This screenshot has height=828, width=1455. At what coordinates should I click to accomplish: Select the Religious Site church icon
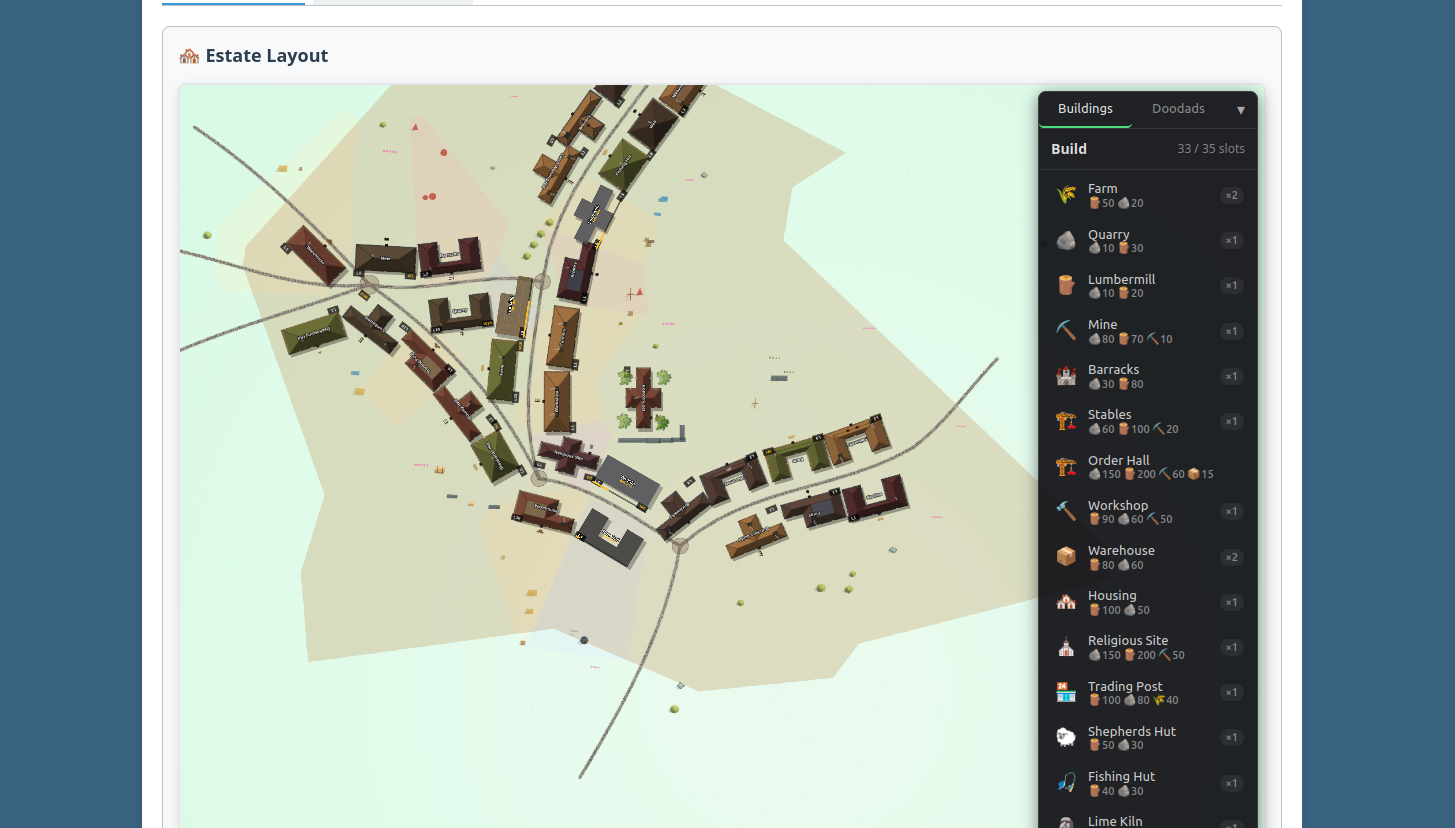(1066, 647)
